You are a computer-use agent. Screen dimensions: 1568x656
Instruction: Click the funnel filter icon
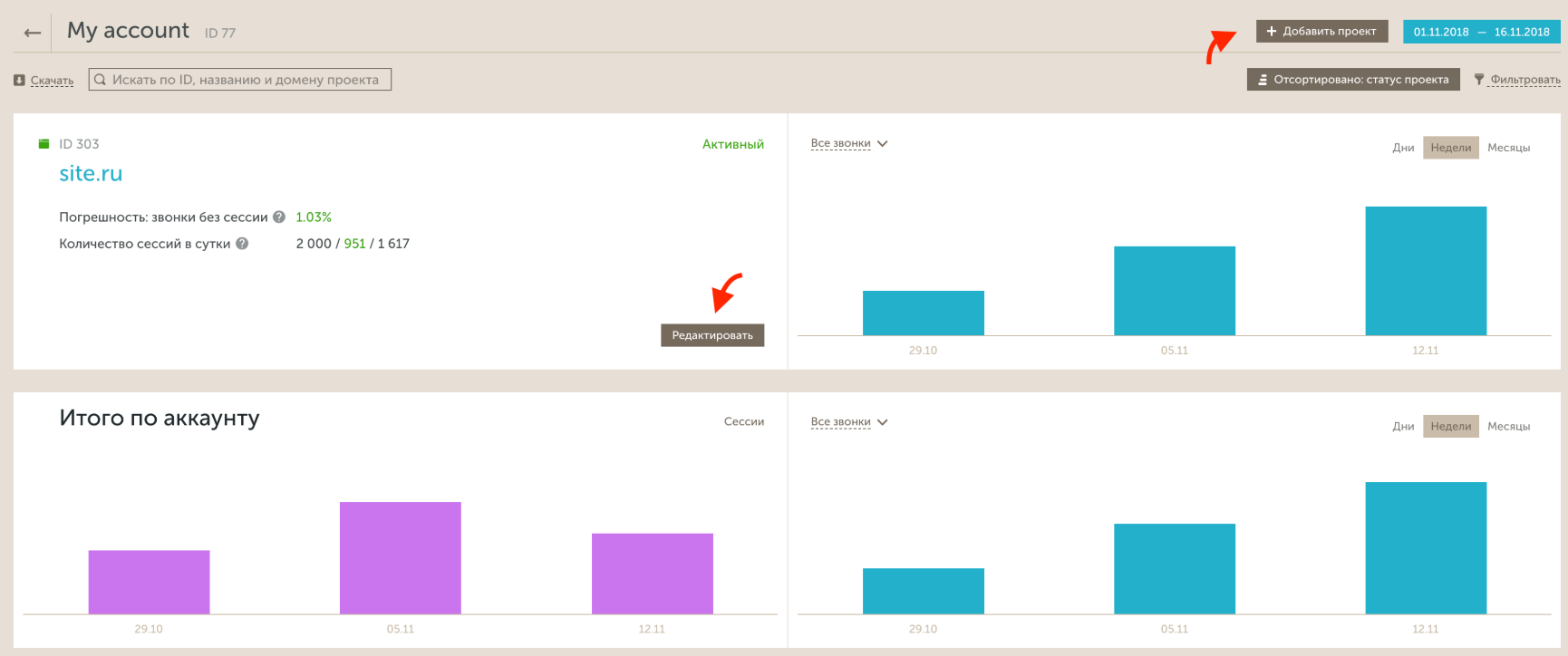click(1479, 80)
